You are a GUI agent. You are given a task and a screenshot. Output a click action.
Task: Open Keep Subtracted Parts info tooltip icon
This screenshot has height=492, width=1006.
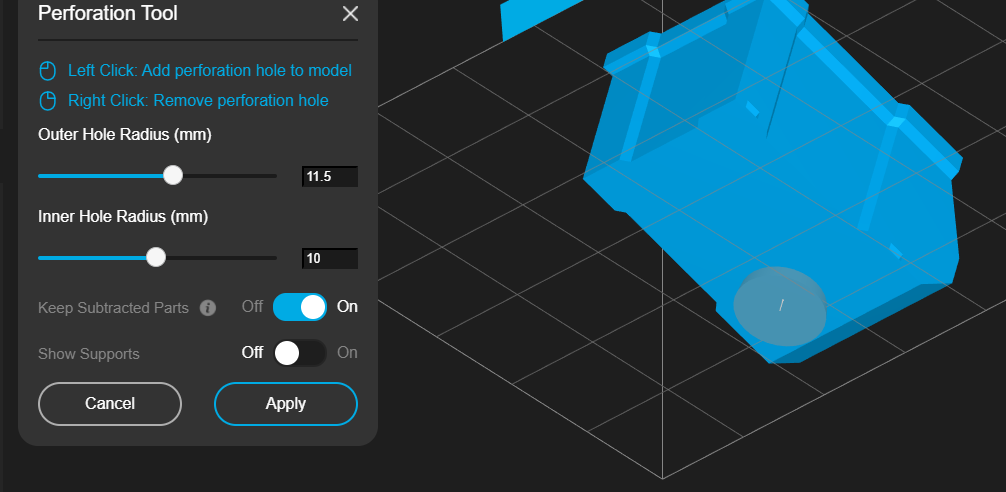(207, 308)
